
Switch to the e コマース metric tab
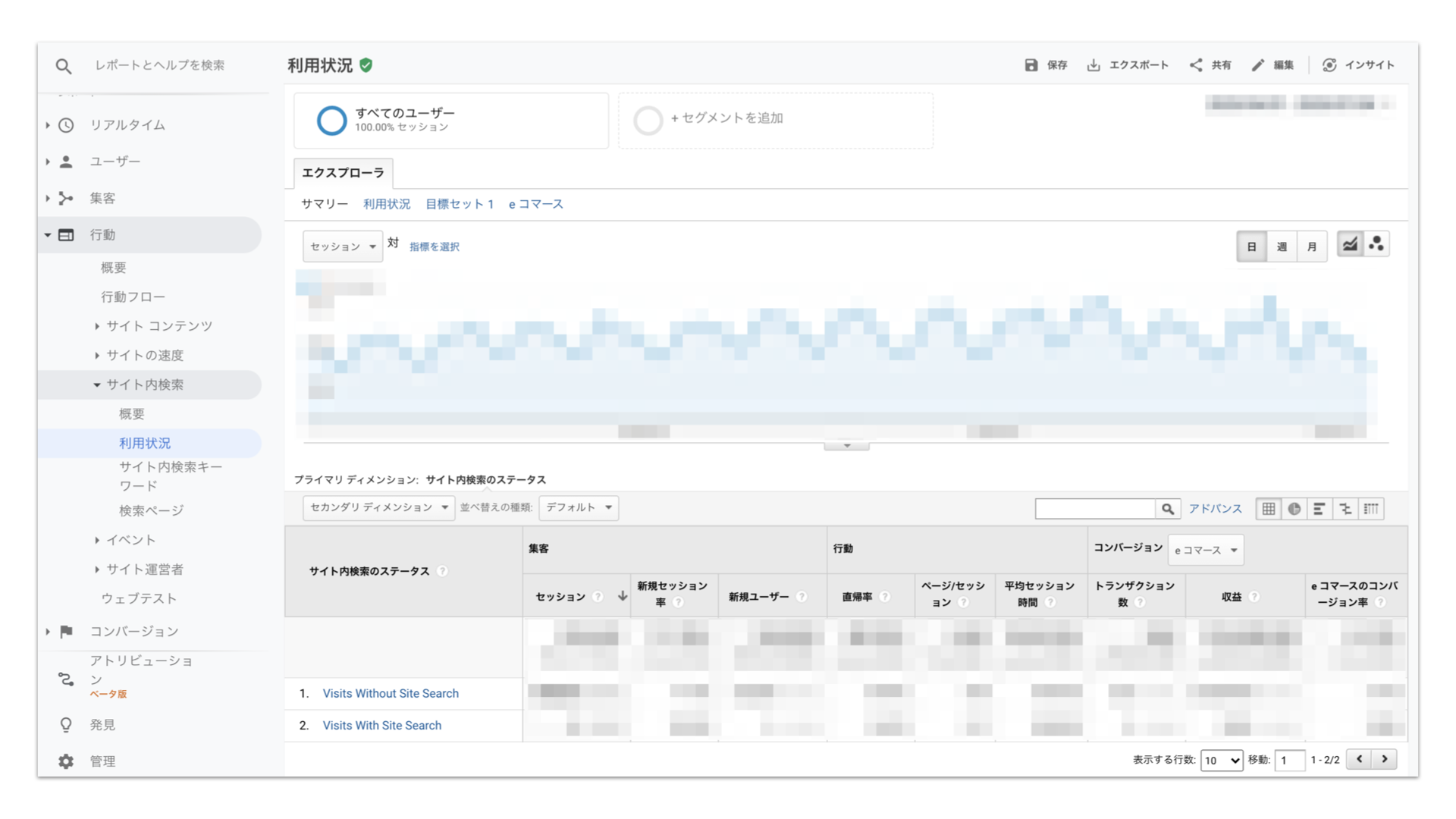536,204
